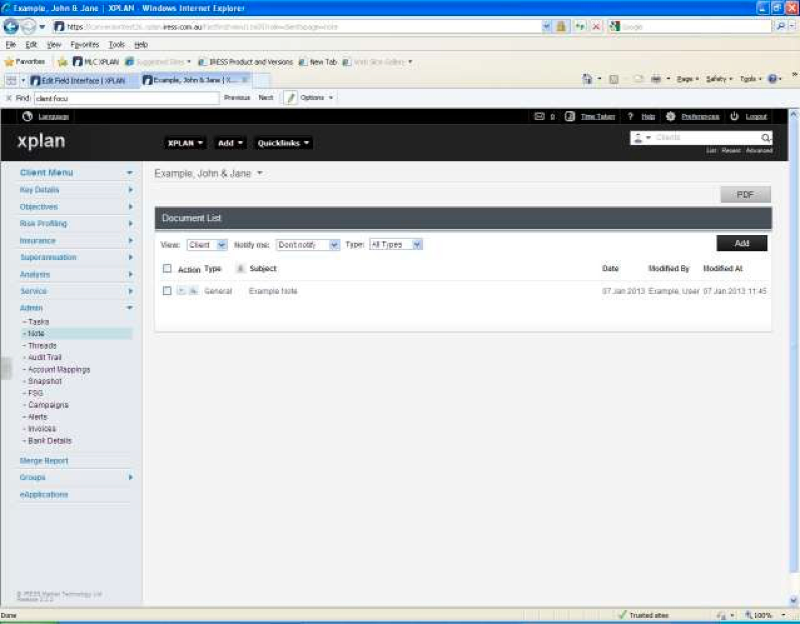Open the Edit menu
800x624 pixels.
(31, 45)
